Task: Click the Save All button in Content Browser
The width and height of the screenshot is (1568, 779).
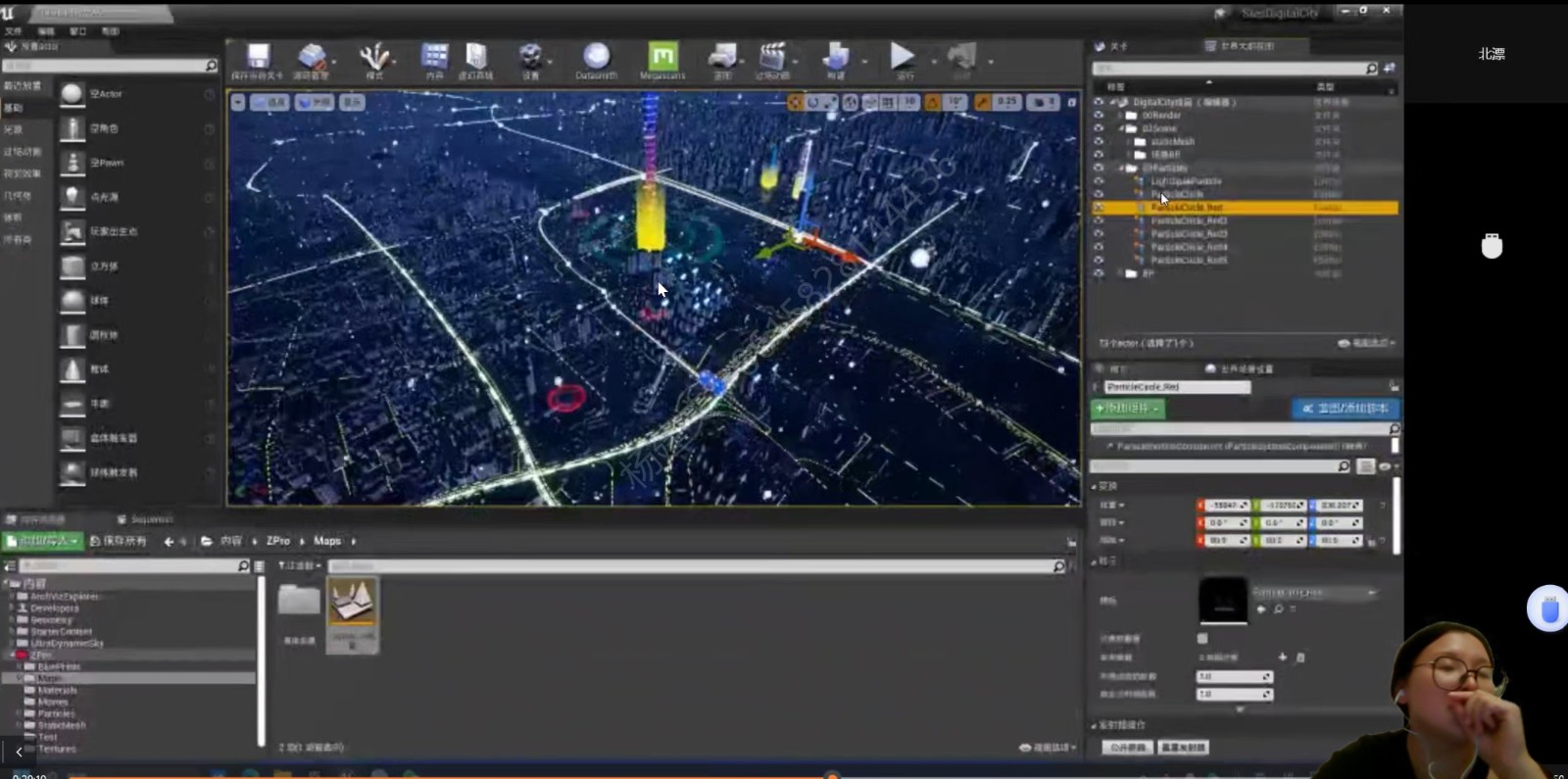Action: pos(118,541)
